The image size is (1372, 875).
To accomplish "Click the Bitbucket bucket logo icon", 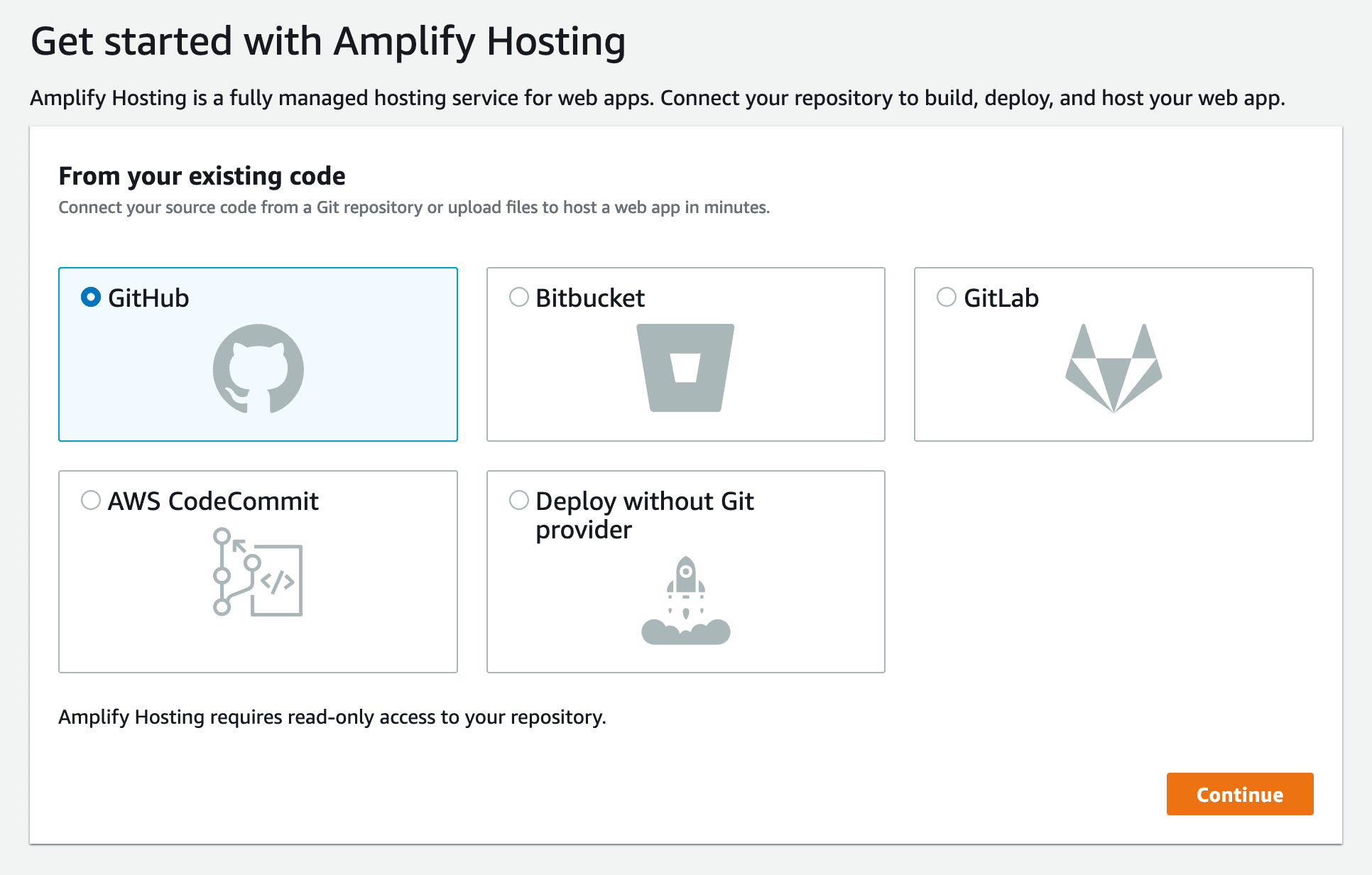I will (686, 369).
